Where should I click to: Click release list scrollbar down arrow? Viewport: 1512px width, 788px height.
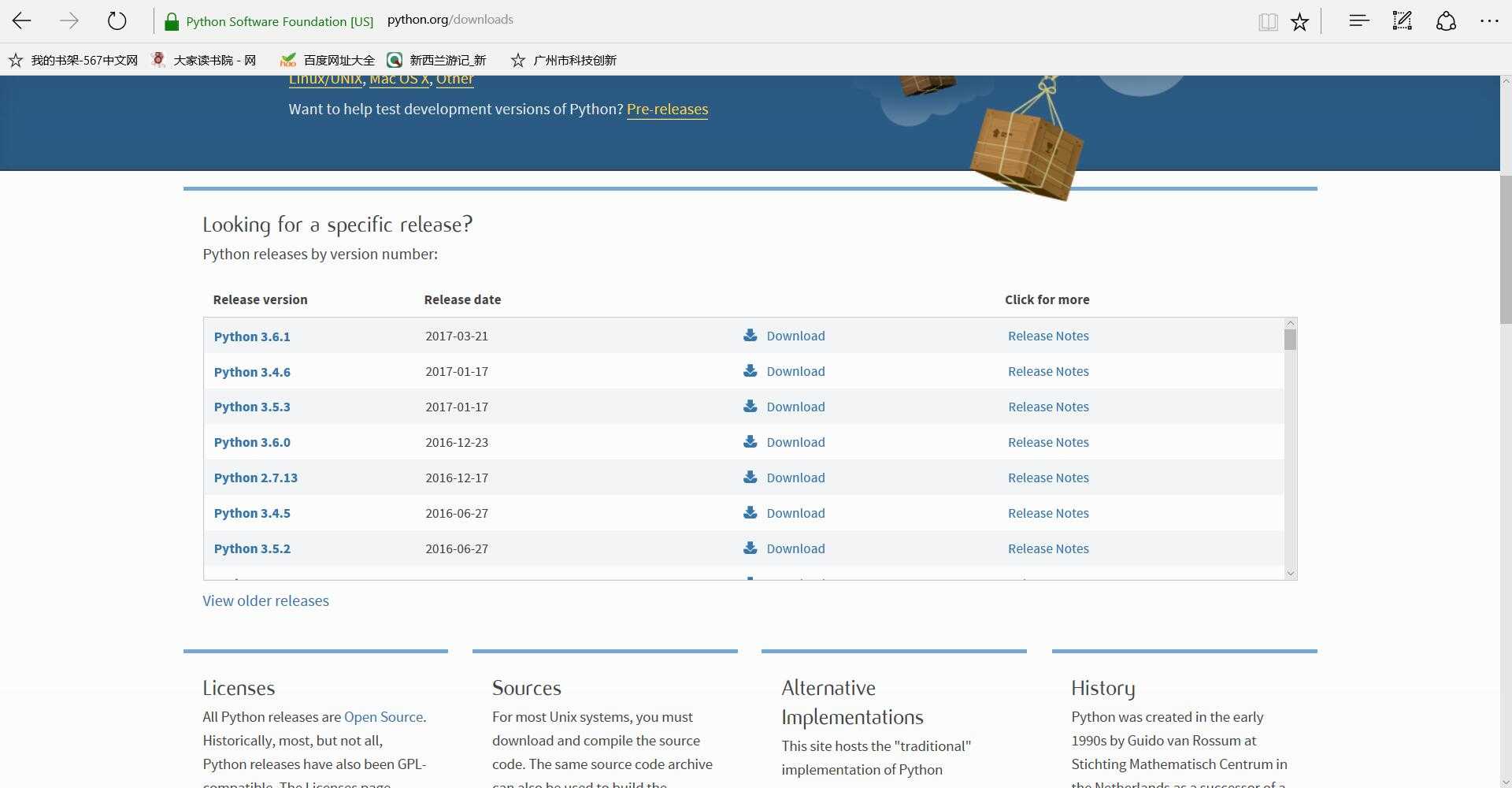(1290, 574)
